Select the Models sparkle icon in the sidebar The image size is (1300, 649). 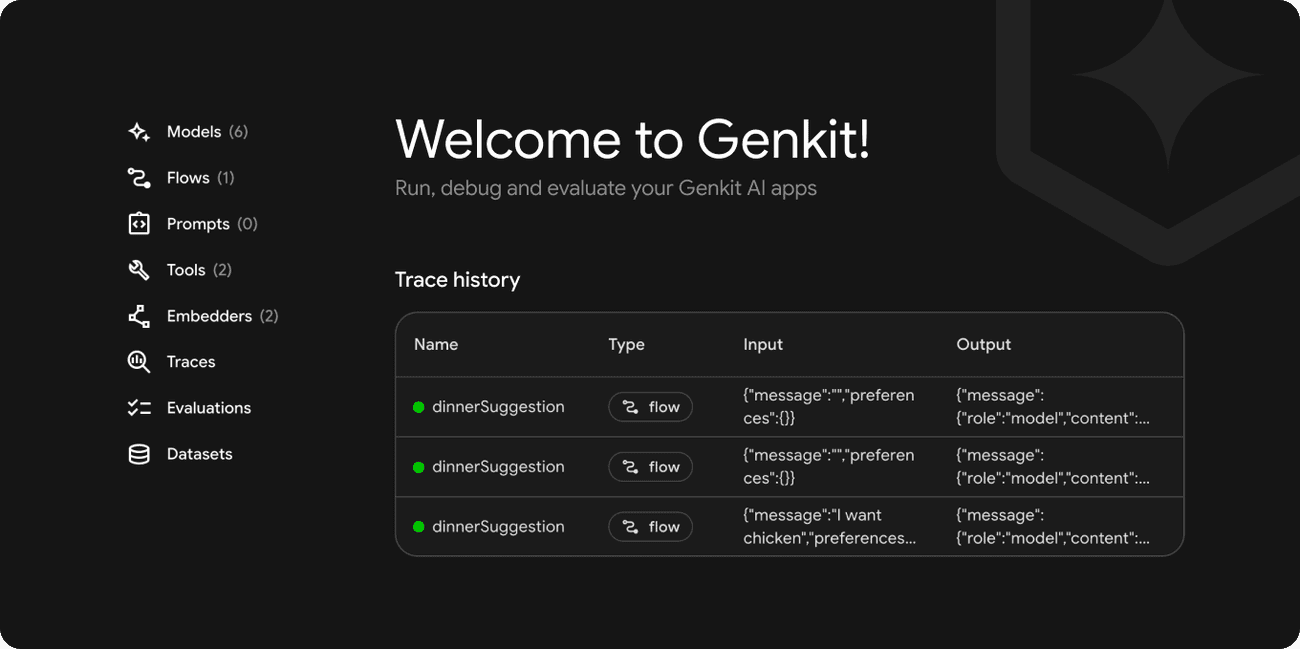[x=137, y=131]
